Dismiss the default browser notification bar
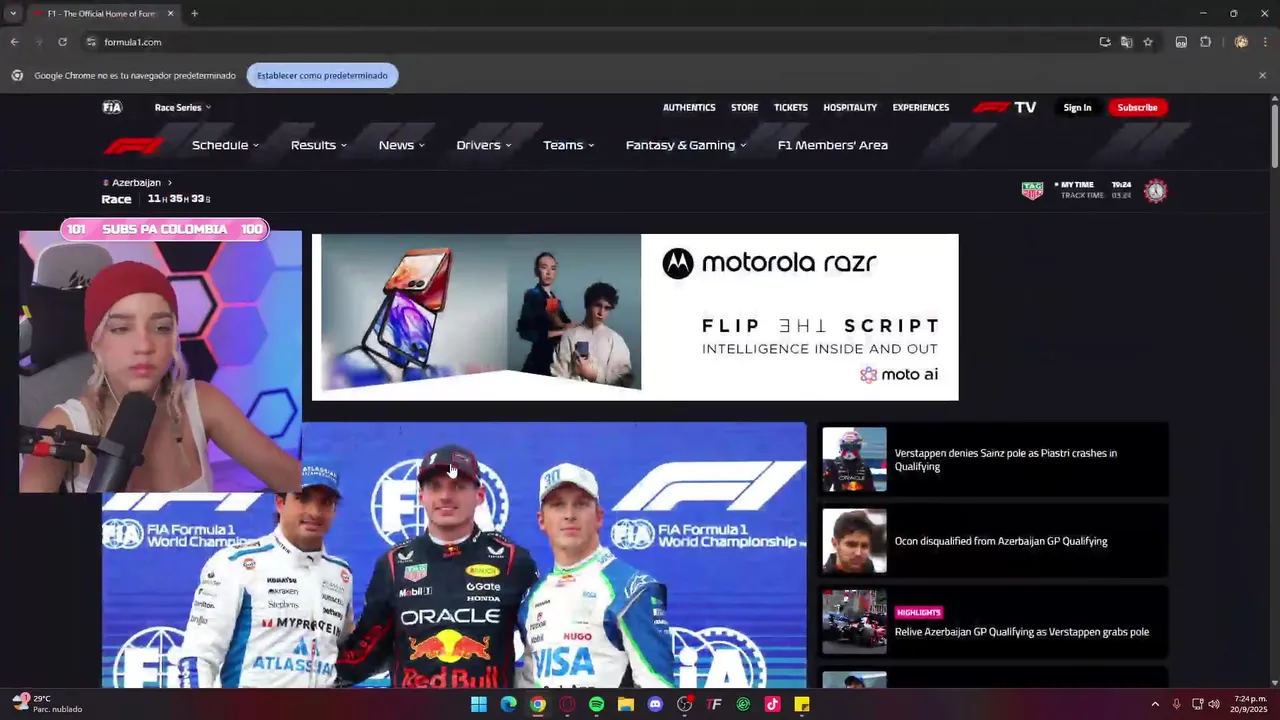Image resolution: width=1280 pixels, height=720 pixels. point(1262,75)
